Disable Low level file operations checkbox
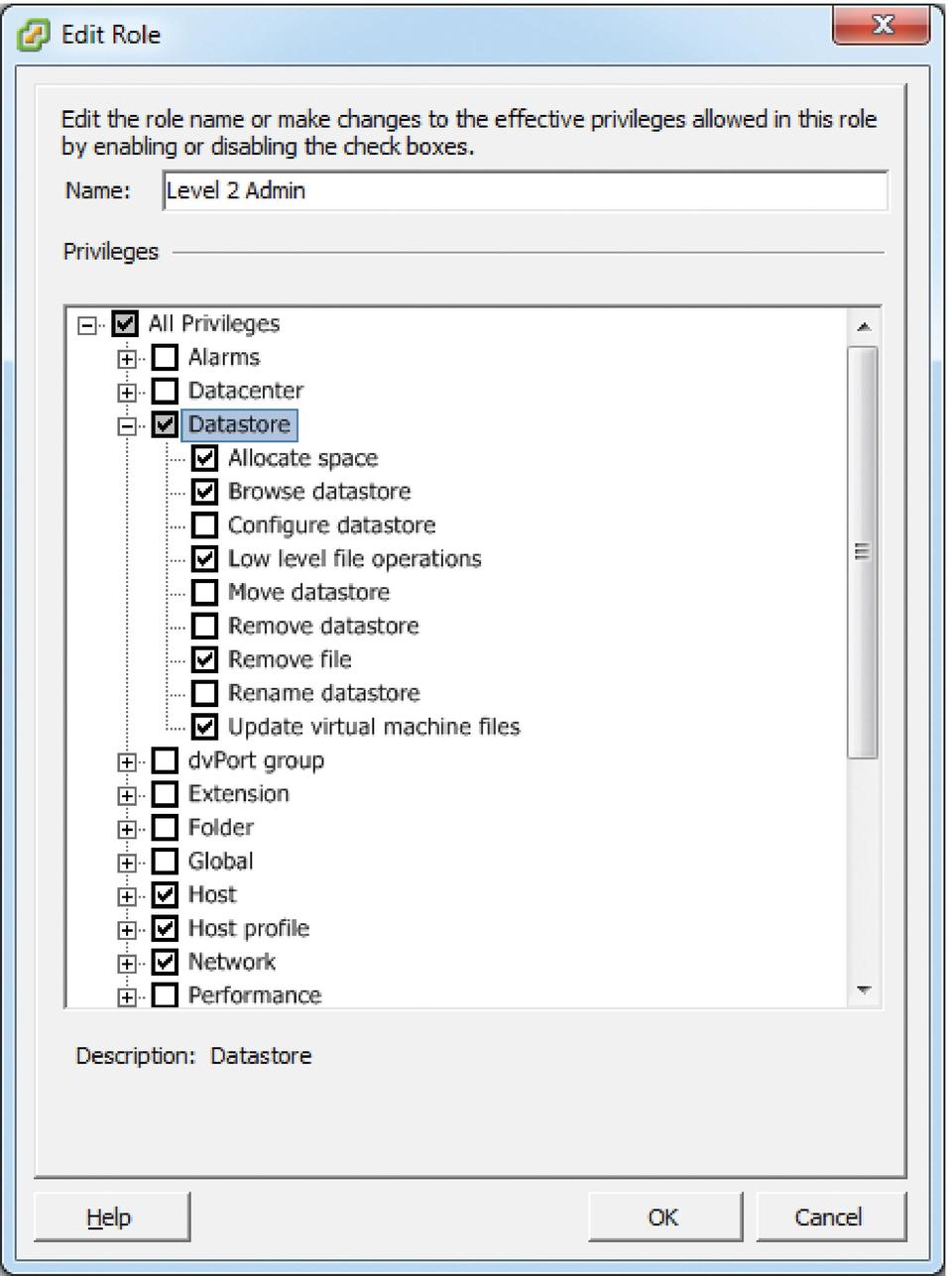Viewport: 952px width, 1276px height. click(204, 559)
